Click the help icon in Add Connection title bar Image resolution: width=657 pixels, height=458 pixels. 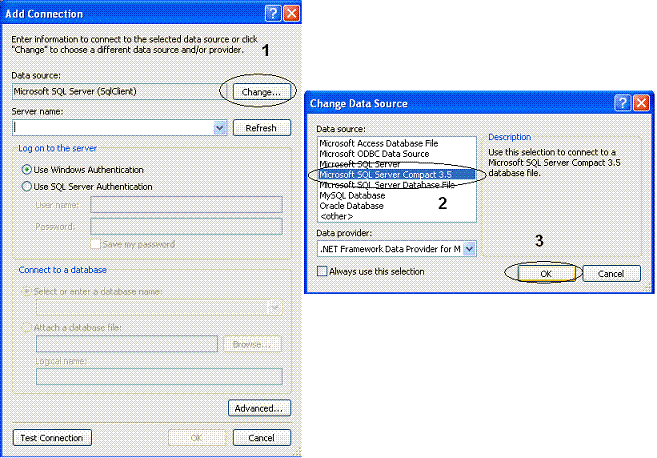click(272, 13)
